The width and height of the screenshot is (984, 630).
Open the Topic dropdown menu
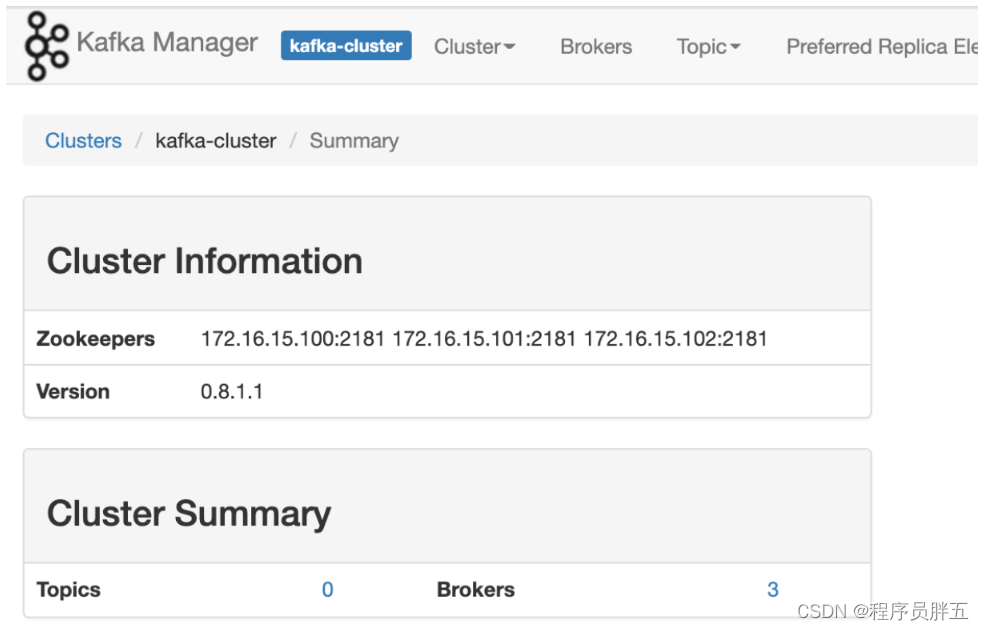(709, 46)
